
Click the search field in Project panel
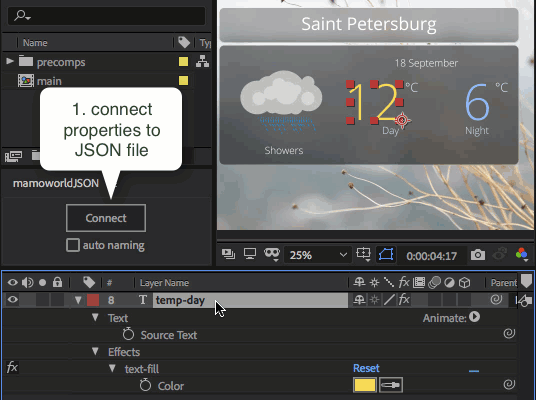(x=107, y=16)
